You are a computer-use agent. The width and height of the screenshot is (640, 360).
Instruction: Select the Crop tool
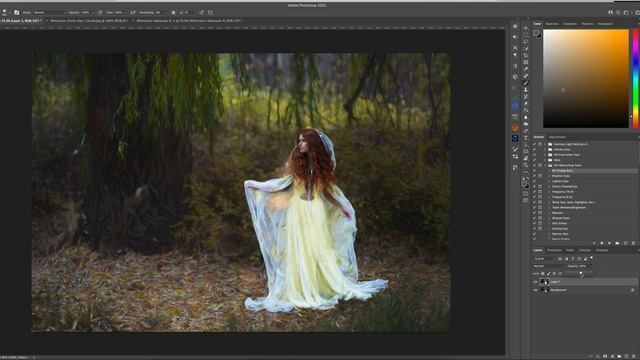pos(525,55)
